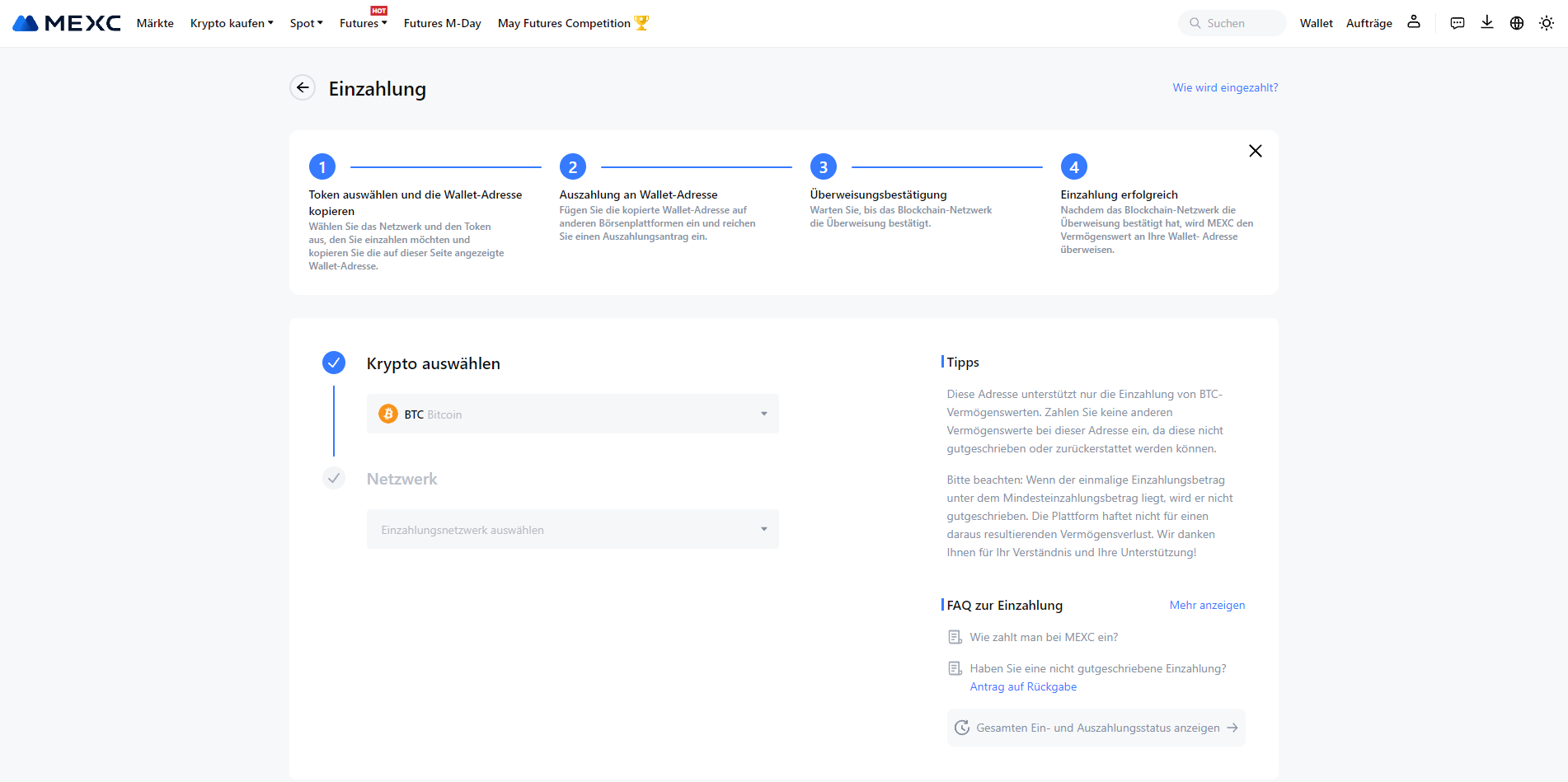Expand the Futures menu
The image size is (1568, 782).
pos(363,23)
